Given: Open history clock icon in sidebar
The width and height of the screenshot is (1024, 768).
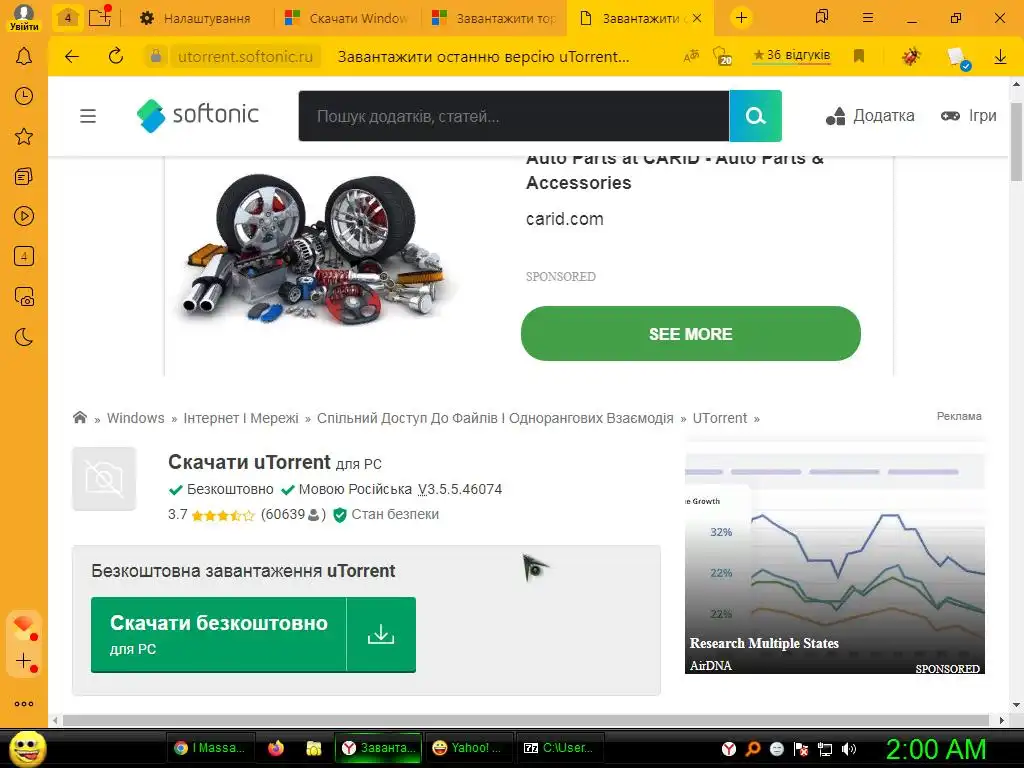Looking at the screenshot, I should tap(24, 97).
